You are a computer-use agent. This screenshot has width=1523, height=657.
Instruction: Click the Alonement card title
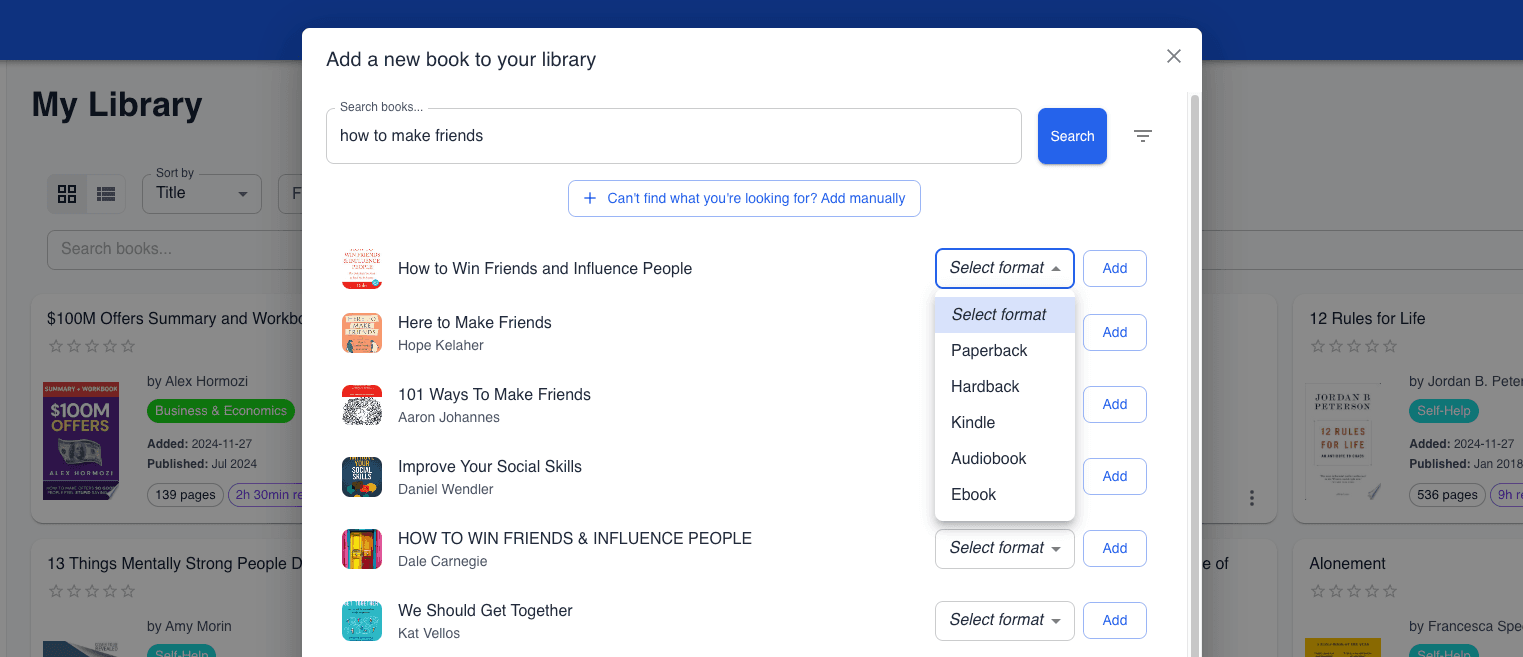[x=1347, y=563]
